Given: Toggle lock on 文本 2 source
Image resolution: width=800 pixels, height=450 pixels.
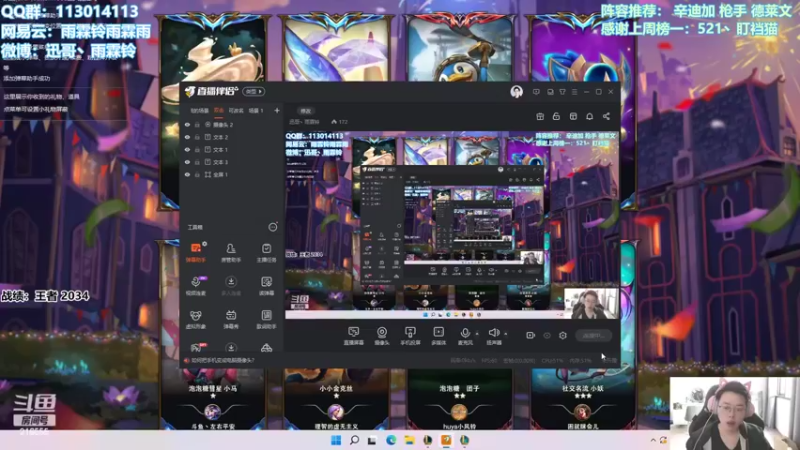Looking at the screenshot, I should (x=197, y=137).
